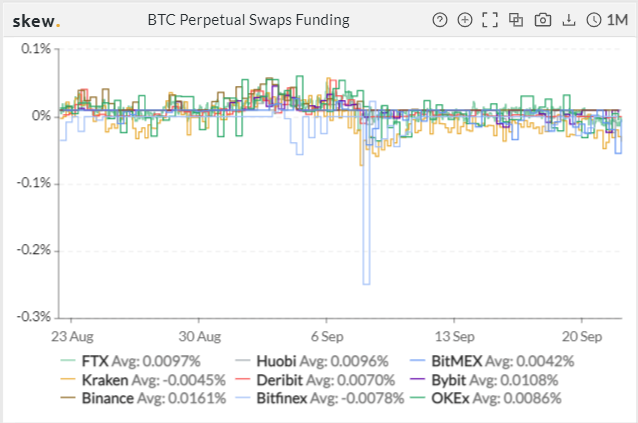638x423 pixels.
Task: Open the clock time-range icon
Action: pyautogui.click(x=594, y=20)
